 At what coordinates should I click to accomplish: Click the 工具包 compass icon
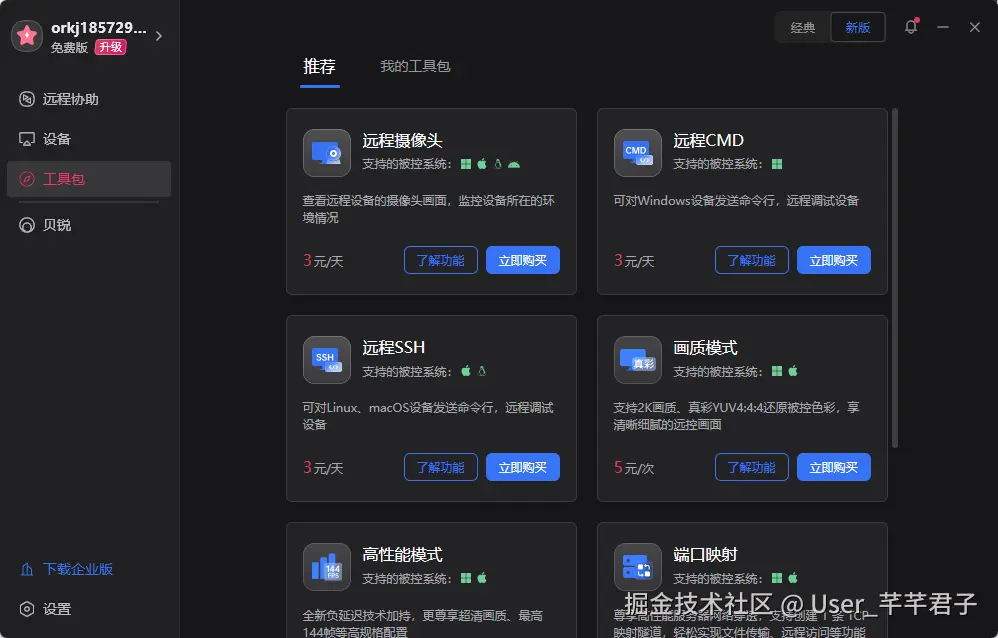click(x=27, y=179)
